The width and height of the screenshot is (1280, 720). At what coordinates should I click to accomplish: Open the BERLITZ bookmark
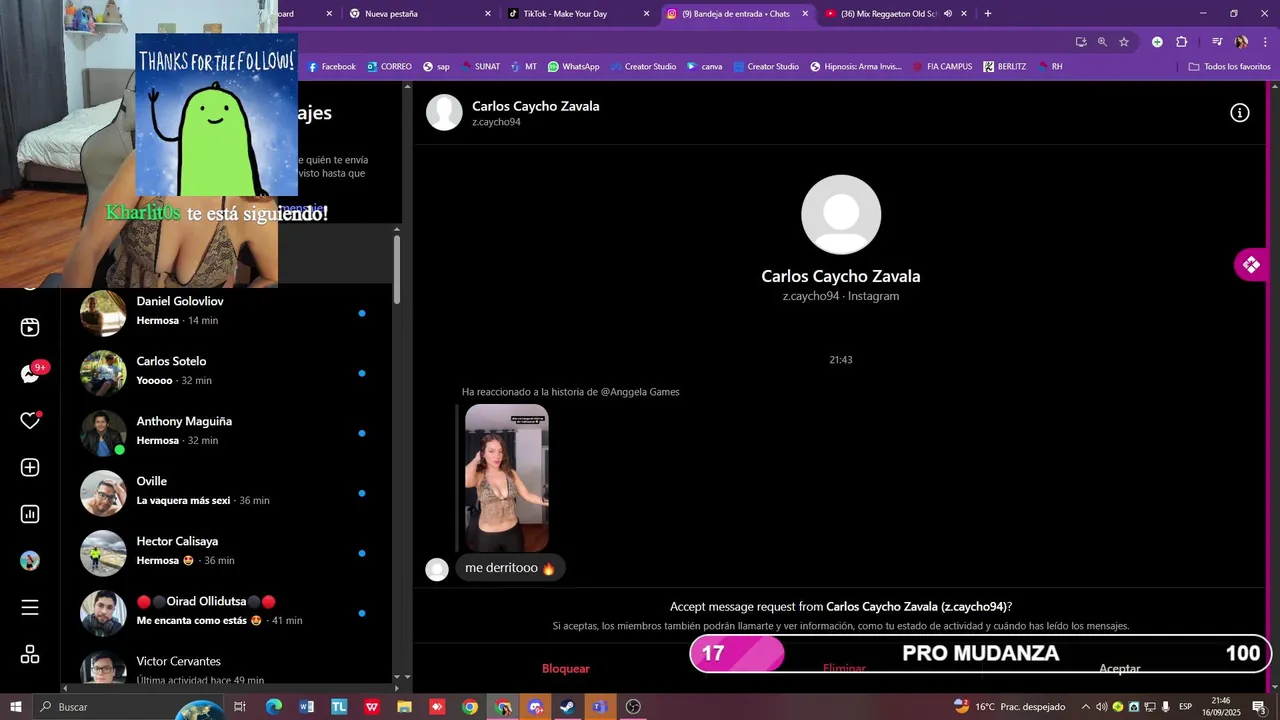1004,67
